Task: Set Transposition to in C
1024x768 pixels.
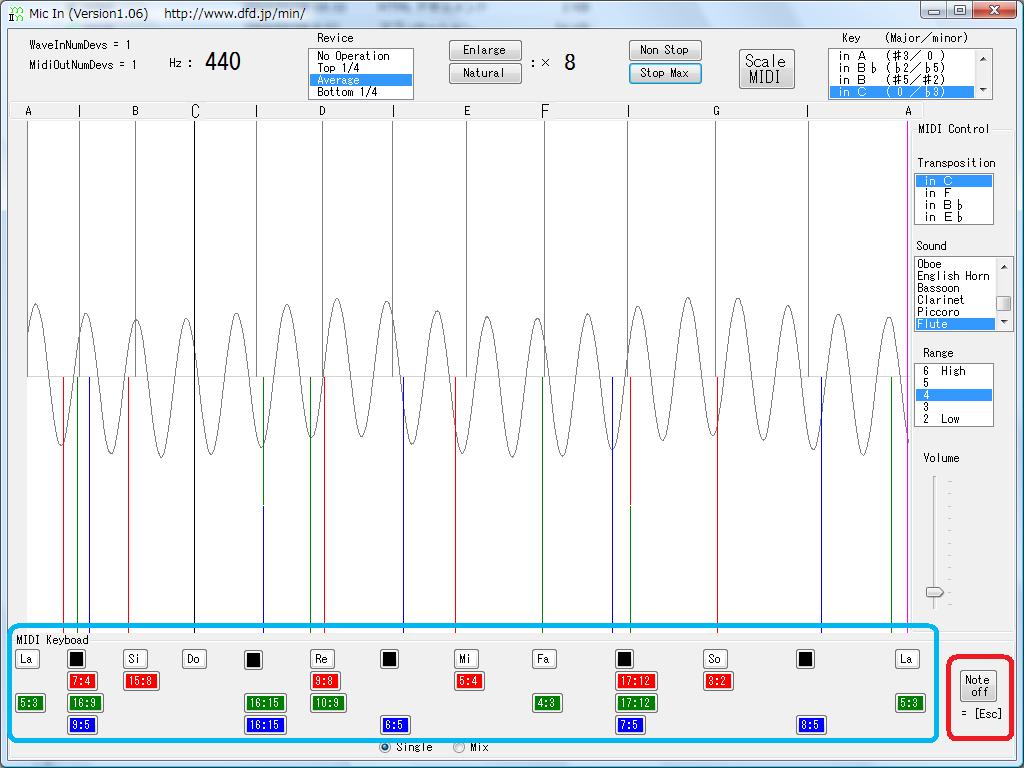Action: (953, 181)
